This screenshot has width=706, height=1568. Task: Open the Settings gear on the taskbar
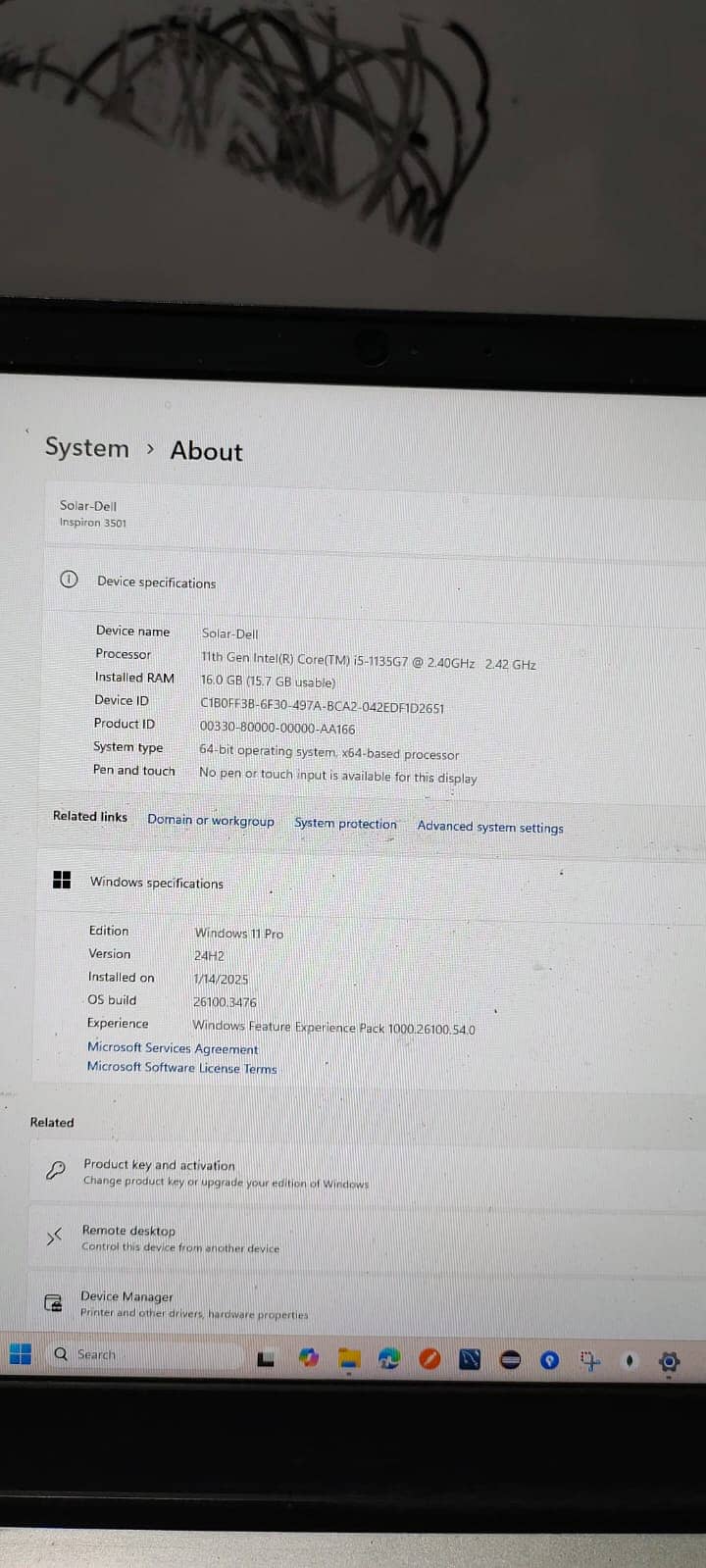670,1361
